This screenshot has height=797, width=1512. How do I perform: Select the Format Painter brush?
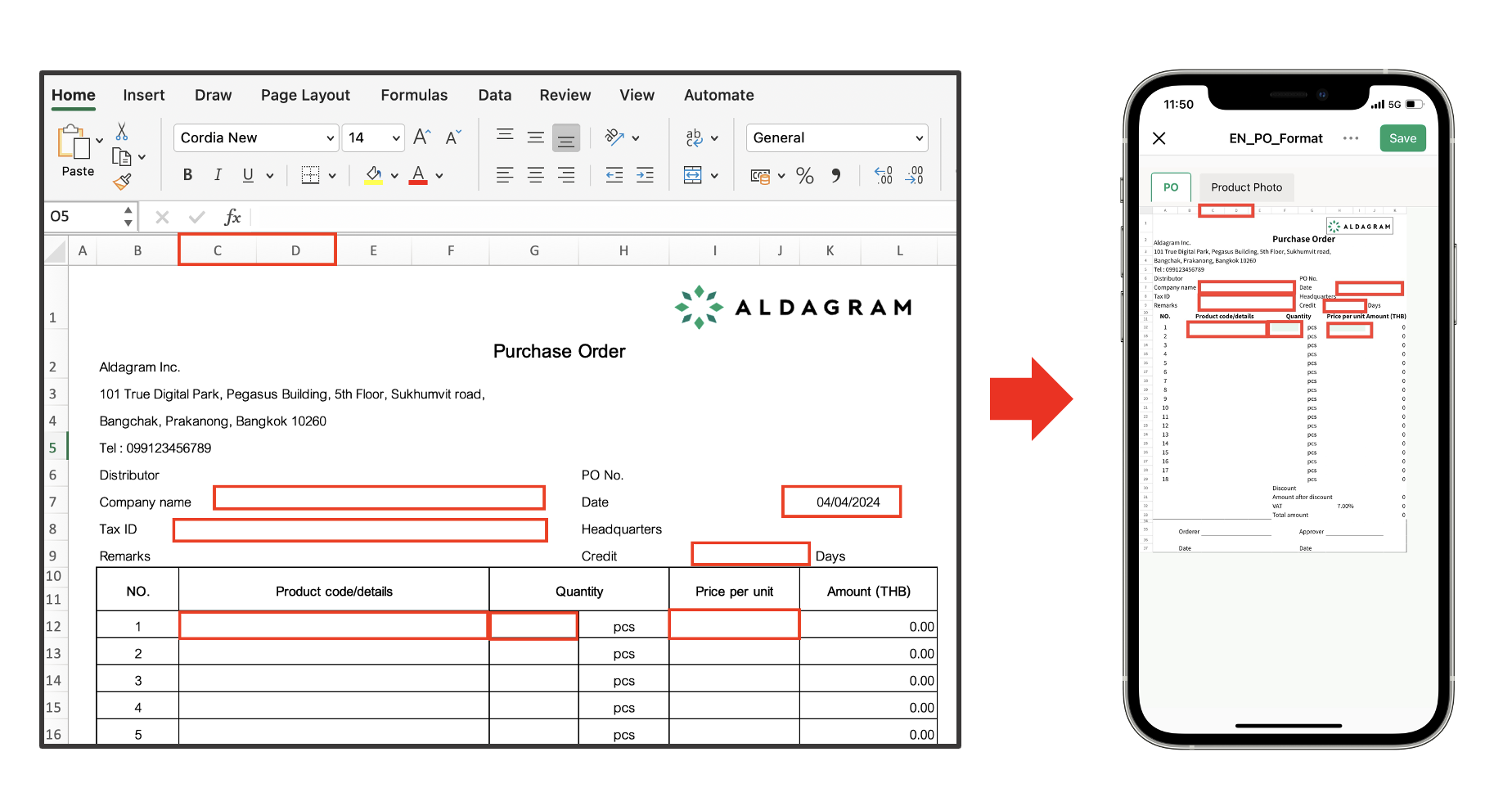click(122, 182)
